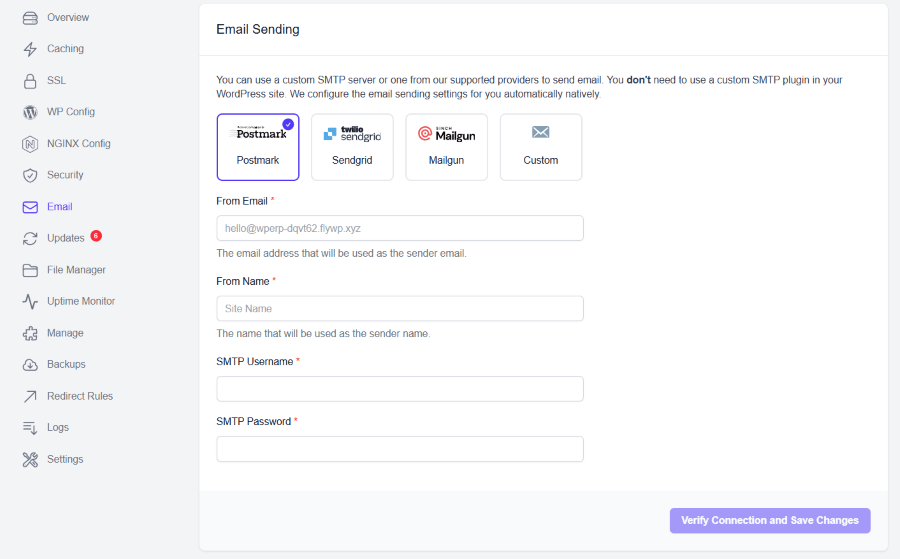Open Backups cloud icon
Image resolution: width=900 pixels, height=559 pixels.
30,365
